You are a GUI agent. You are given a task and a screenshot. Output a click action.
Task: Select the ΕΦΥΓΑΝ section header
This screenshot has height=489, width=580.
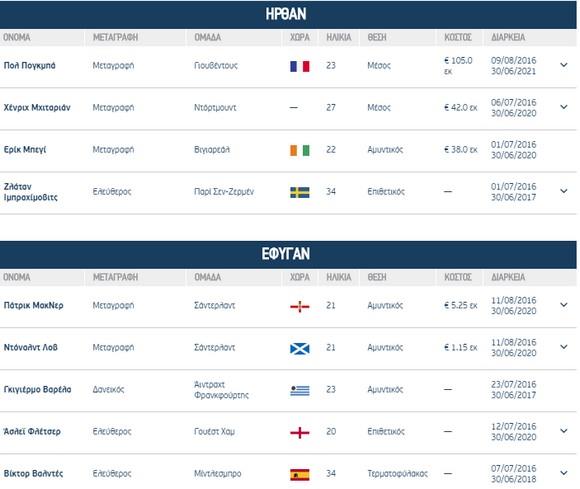(x=288, y=254)
